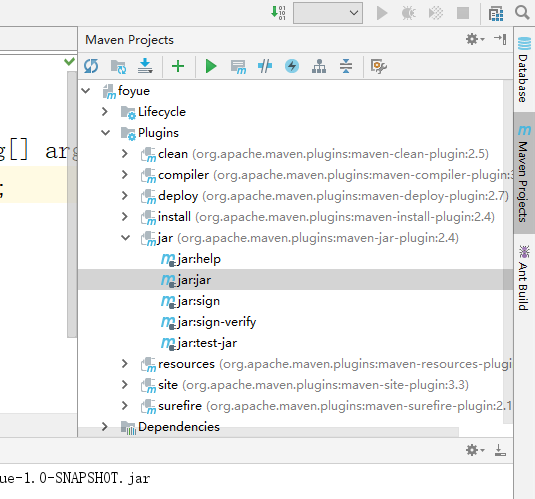Click Generate Sources and Update Folders icon
This screenshot has height=499, width=535.
coord(118,66)
